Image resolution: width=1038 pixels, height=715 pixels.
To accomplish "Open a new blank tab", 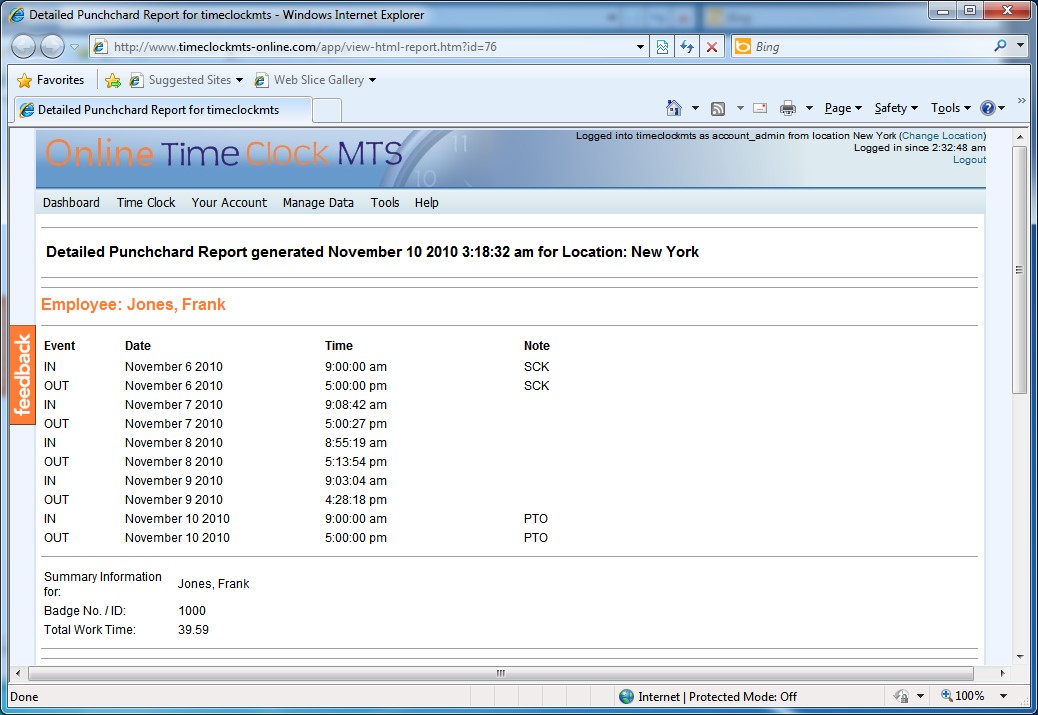I will [326, 110].
